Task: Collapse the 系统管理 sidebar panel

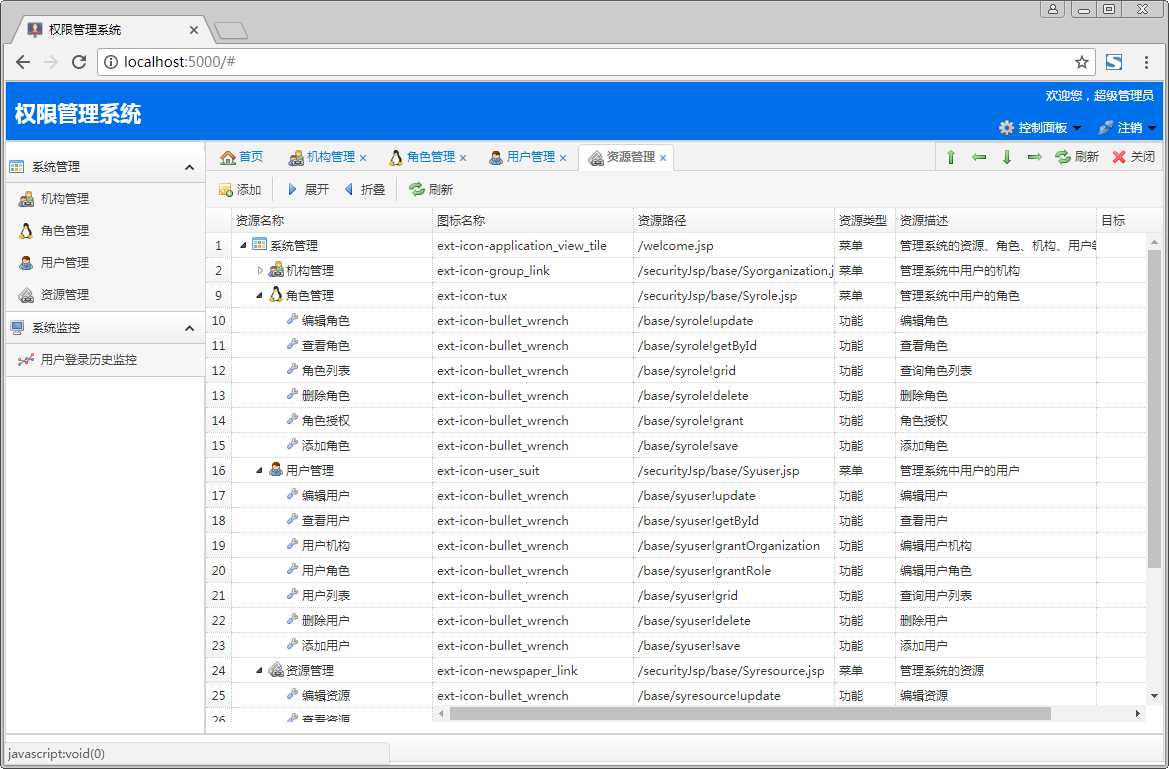Action: [x=189, y=167]
